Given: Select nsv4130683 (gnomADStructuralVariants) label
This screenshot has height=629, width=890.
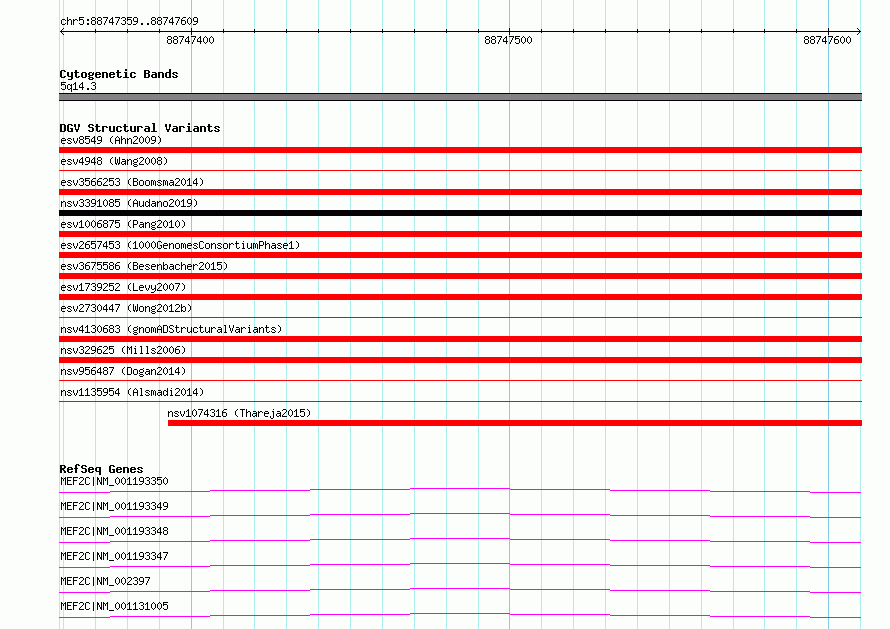Looking at the screenshot, I should 171,329.
